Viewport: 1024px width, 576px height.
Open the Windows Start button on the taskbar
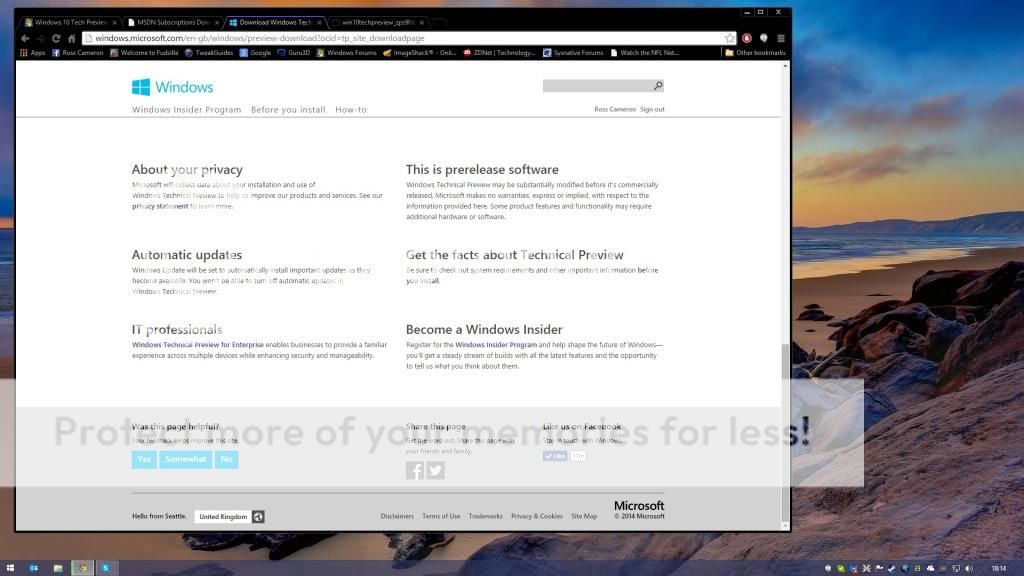pyautogui.click(x=9, y=568)
